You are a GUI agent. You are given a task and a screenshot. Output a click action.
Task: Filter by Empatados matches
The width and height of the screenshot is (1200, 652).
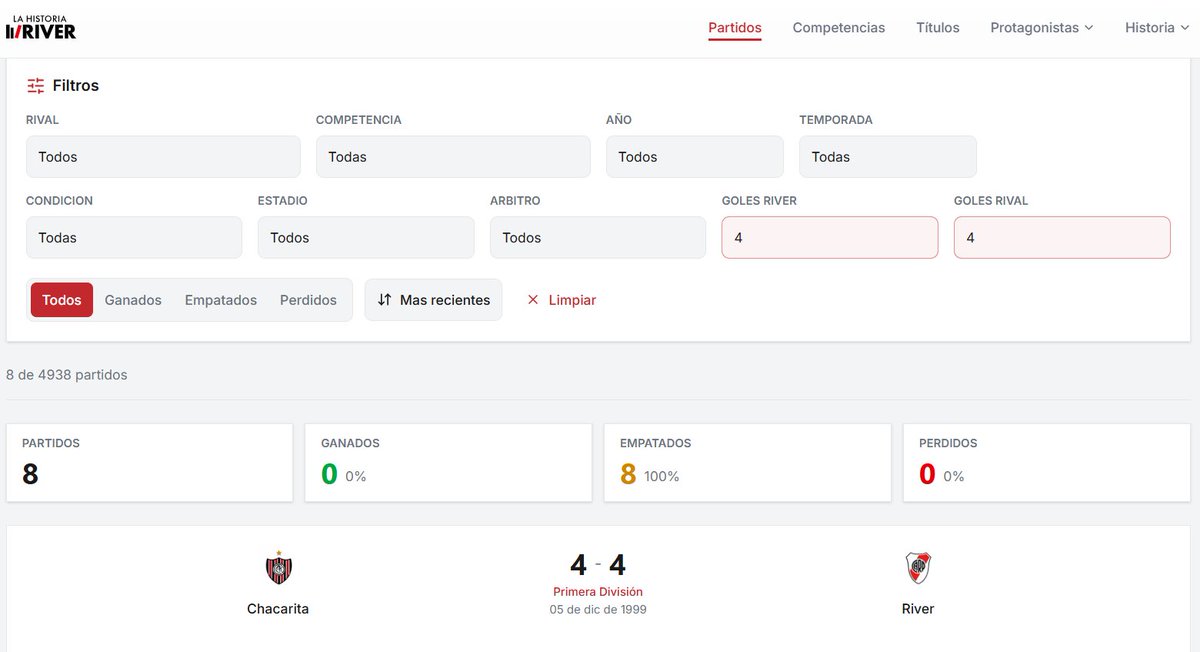click(221, 300)
